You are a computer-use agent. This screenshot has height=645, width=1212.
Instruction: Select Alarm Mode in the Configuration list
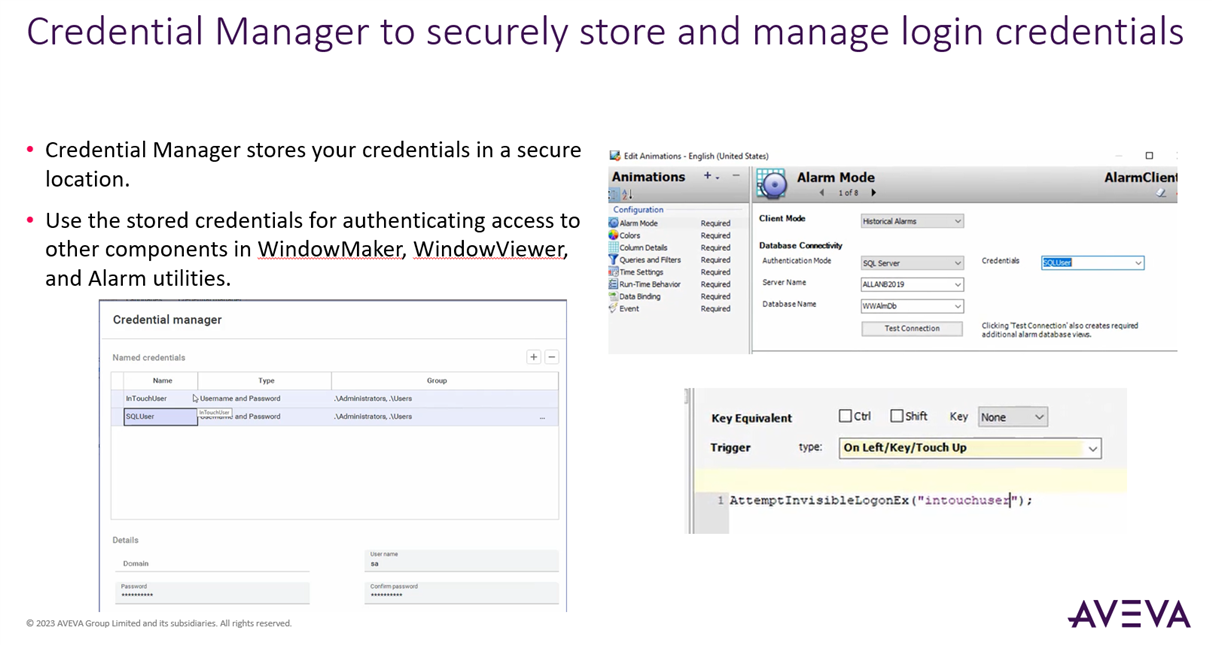pos(638,223)
